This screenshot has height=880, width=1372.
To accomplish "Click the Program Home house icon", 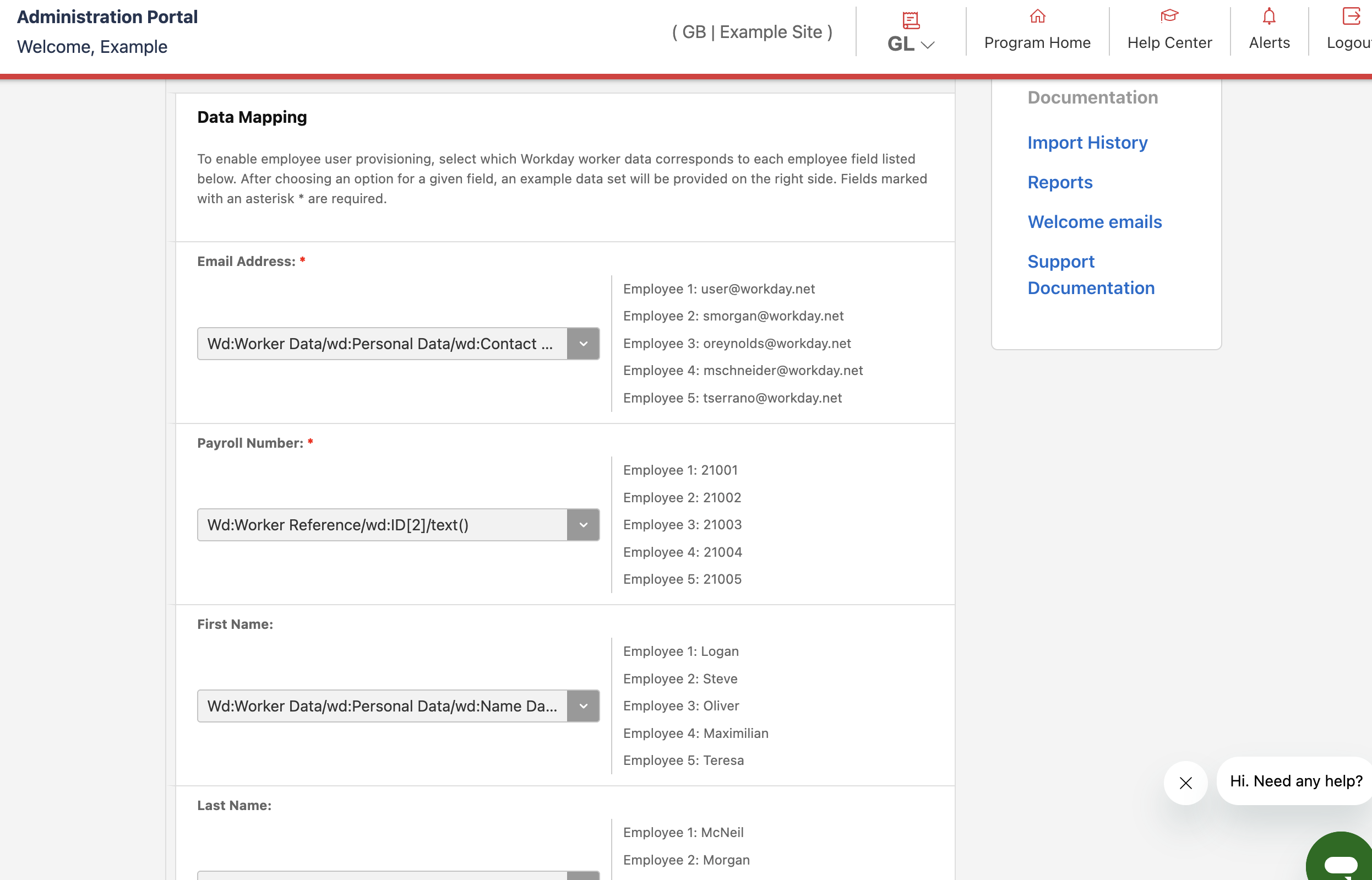I will [1037, 16].
